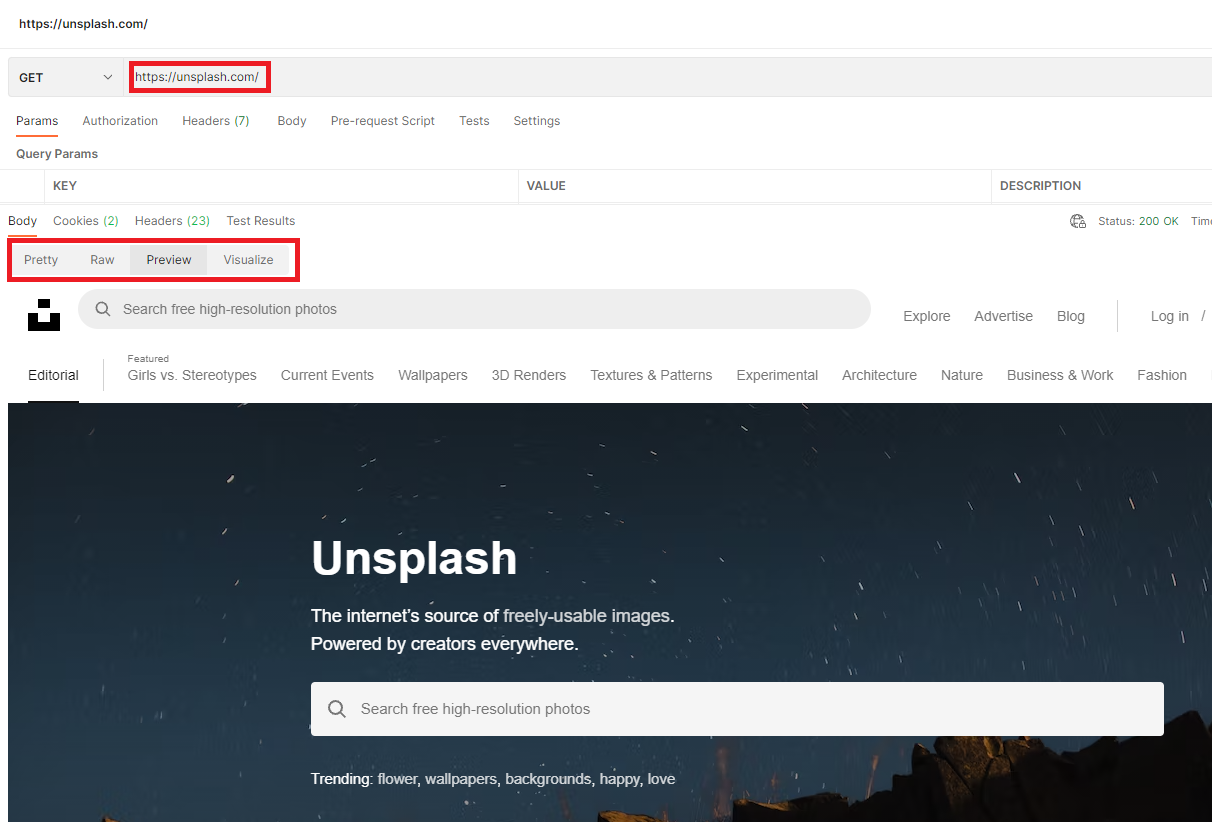Screen dimensions: 1212x822
Task: Open Girls vs. Stereotypes featured topic
Action: pos(192,375)
